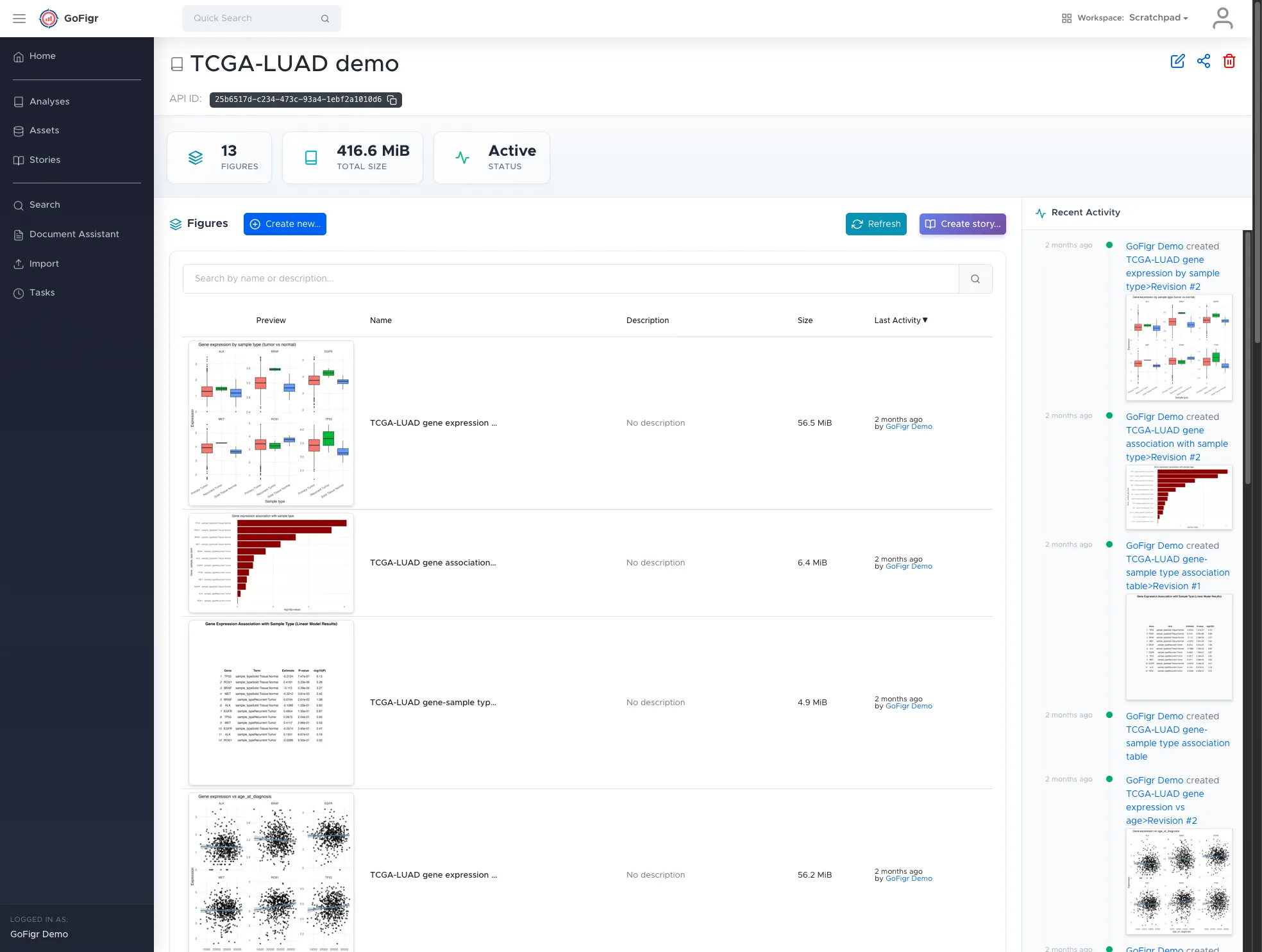Click the GoFigr logo icon
Image resolution: width=1262 pixels, height=952 pixels.
[x=49, y=19]
